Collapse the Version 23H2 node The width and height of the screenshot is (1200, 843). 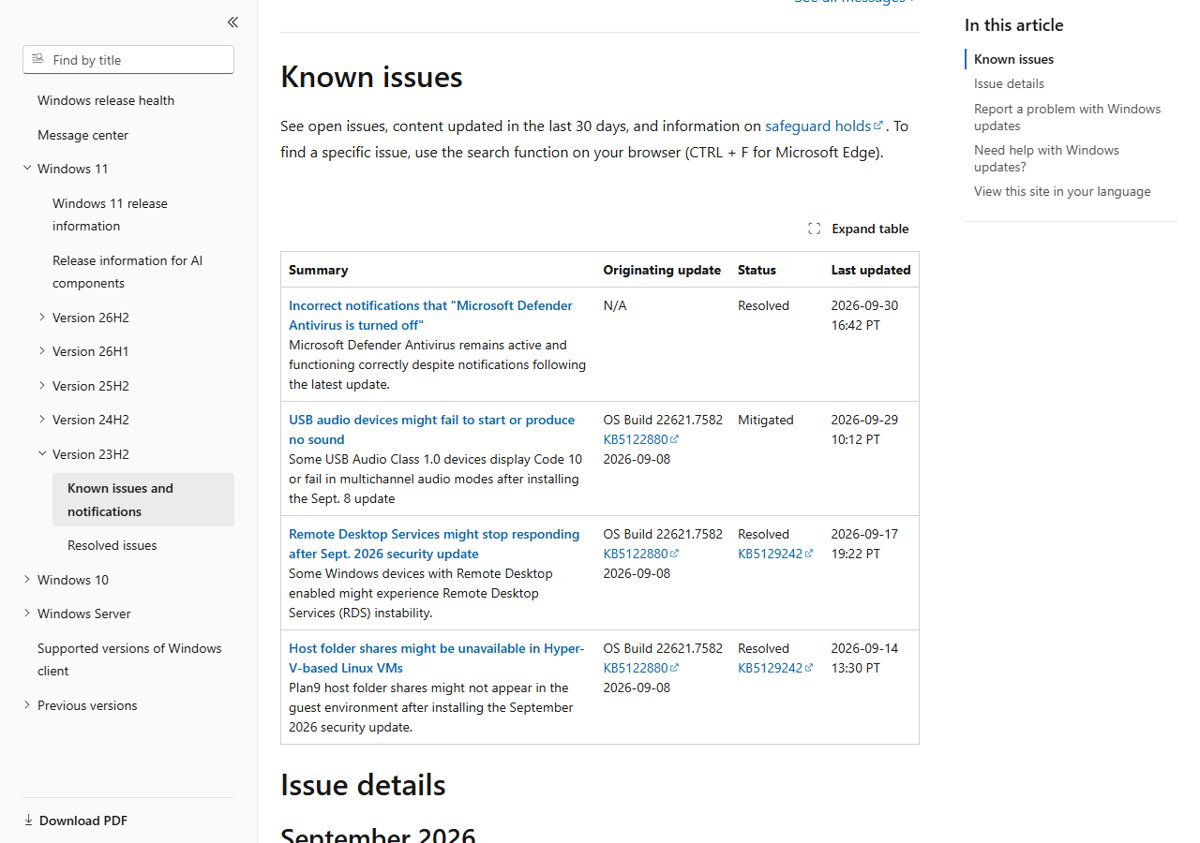(42, 453)
